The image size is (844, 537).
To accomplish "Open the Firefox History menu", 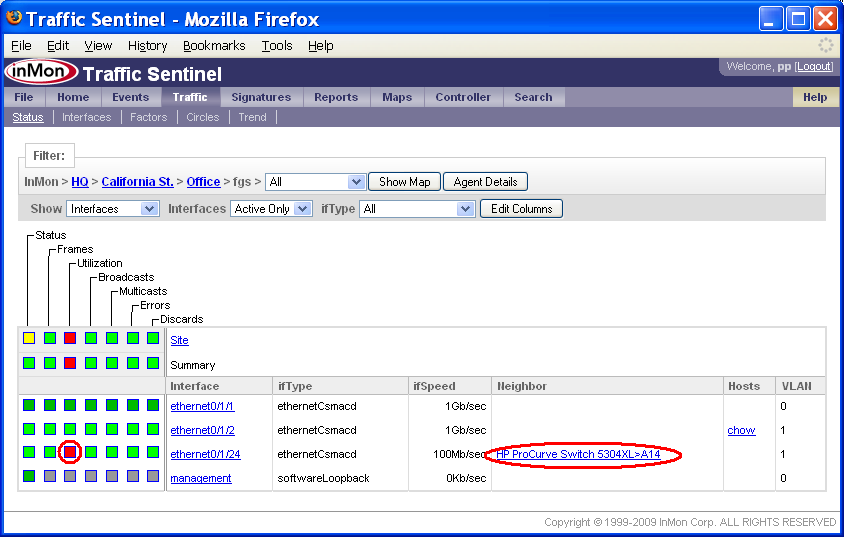I will (x=147, y=46).
